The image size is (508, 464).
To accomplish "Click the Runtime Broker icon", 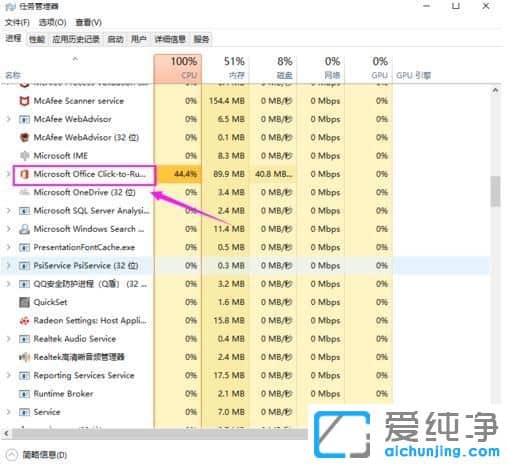I will 24,394.
